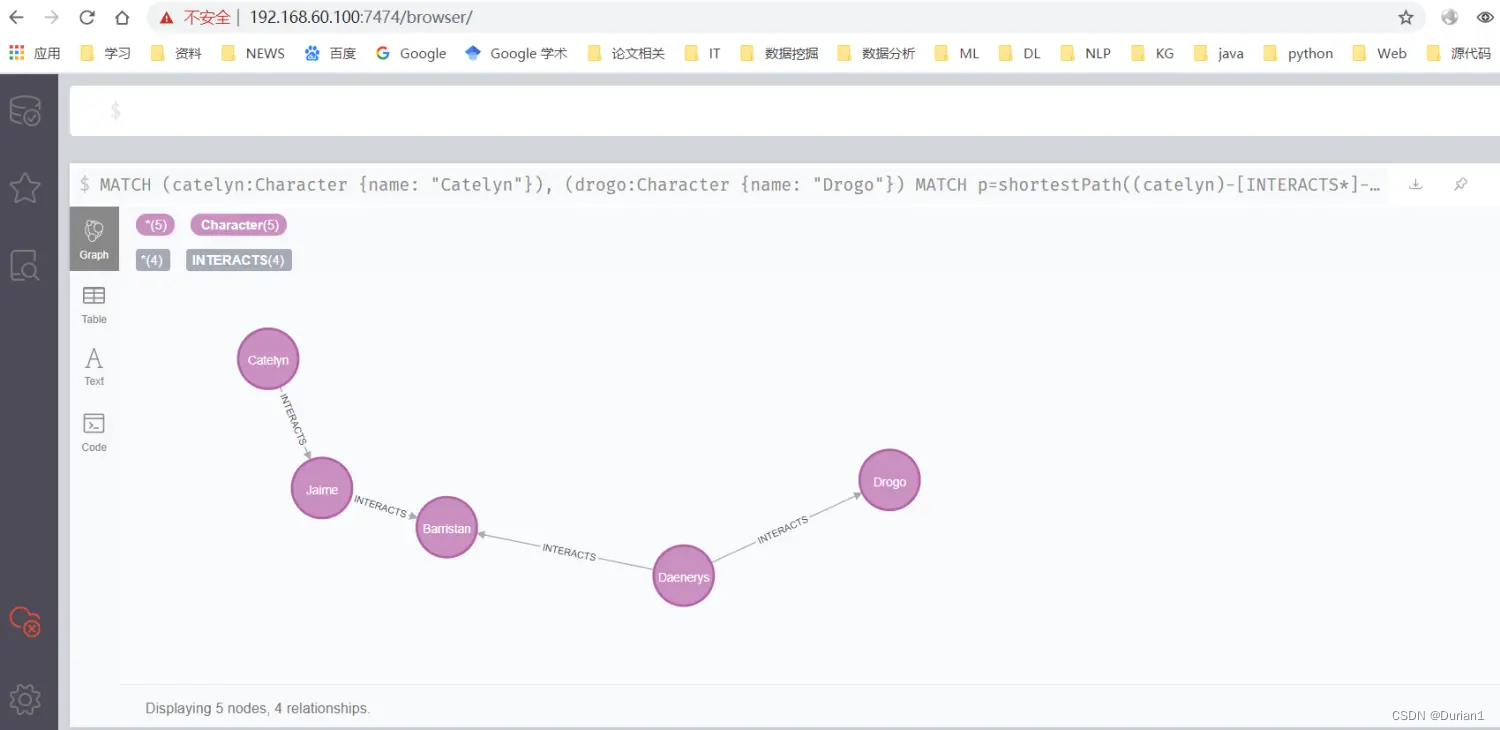Click the executed MATCH query text
Image resolution: width=1500 pixels, height=730 pixels.
[741, 184]
